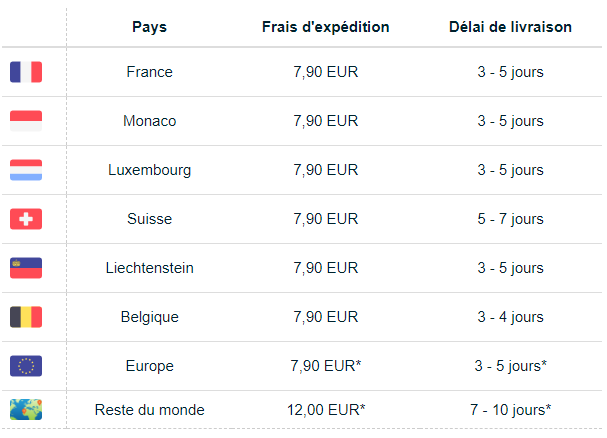The height and width of the screenshot is (438, 607).
Task: Select the Délai de livraison header
Action: click(x=510, y=27)
